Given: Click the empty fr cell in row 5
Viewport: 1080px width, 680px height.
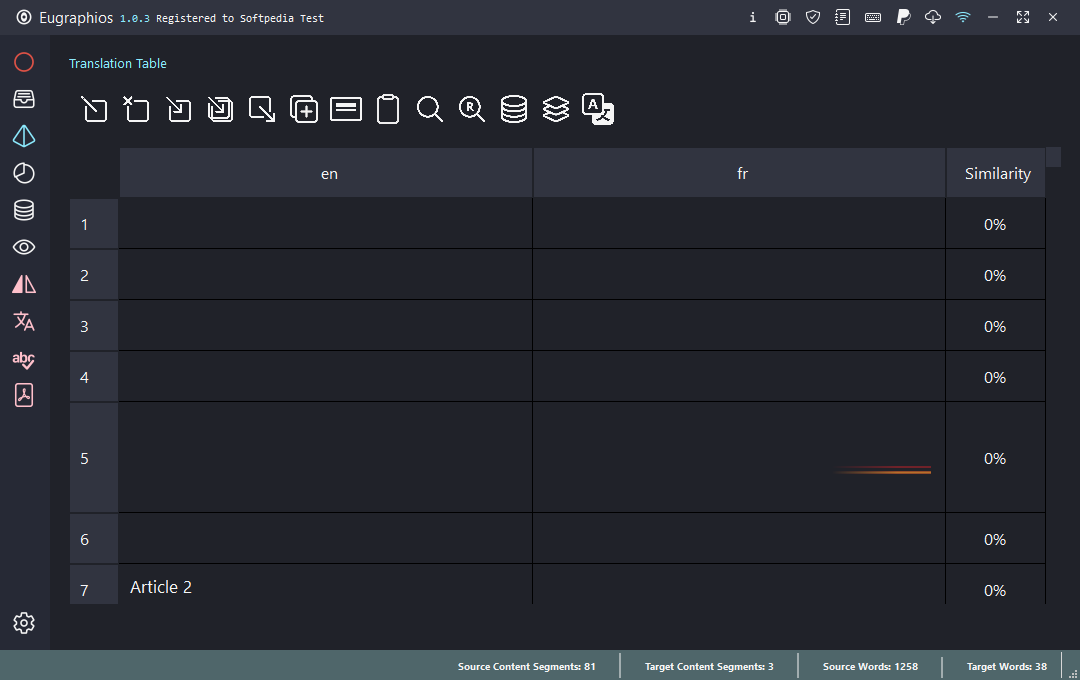Looking at the screenshot, I should [738, 458].
